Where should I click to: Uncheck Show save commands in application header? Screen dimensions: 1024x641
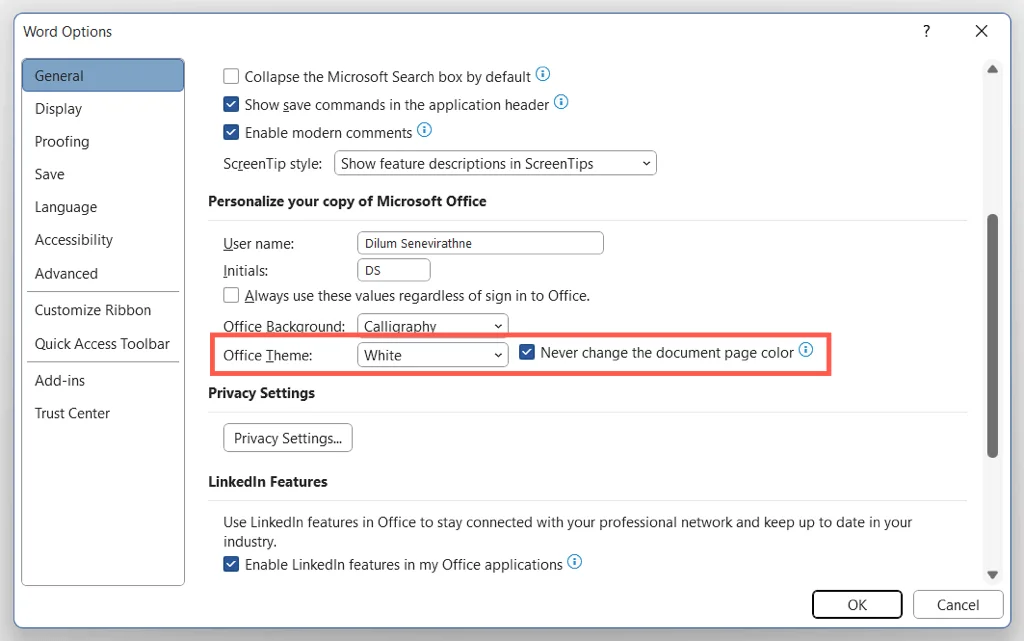pyautogui.click(x=231, y=104)
